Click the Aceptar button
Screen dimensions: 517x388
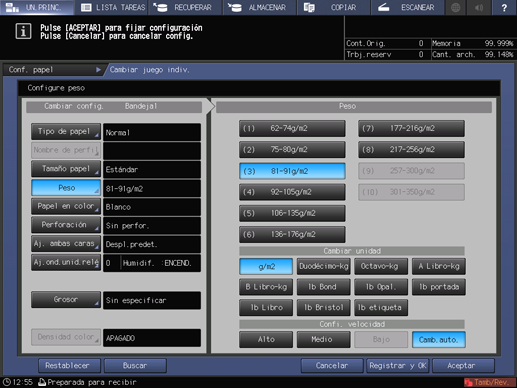click(463, 366)
